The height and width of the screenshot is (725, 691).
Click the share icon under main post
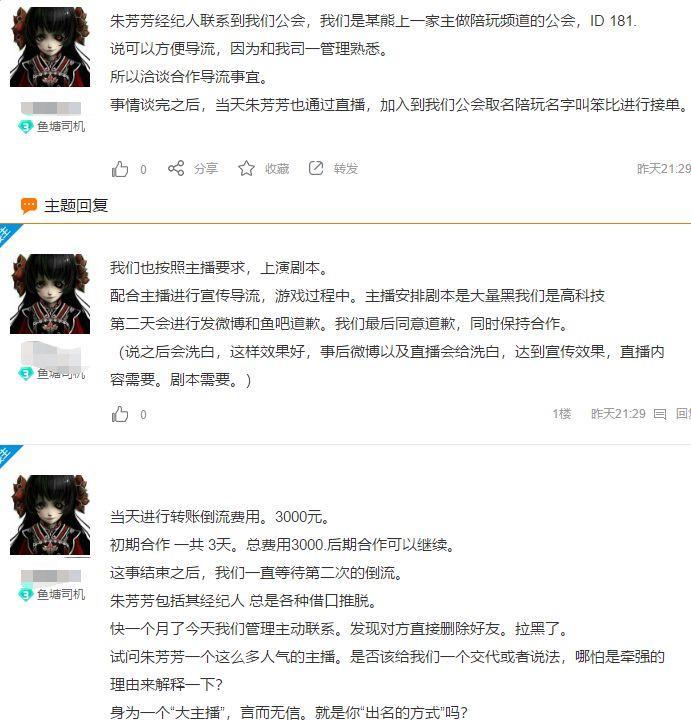176,168
